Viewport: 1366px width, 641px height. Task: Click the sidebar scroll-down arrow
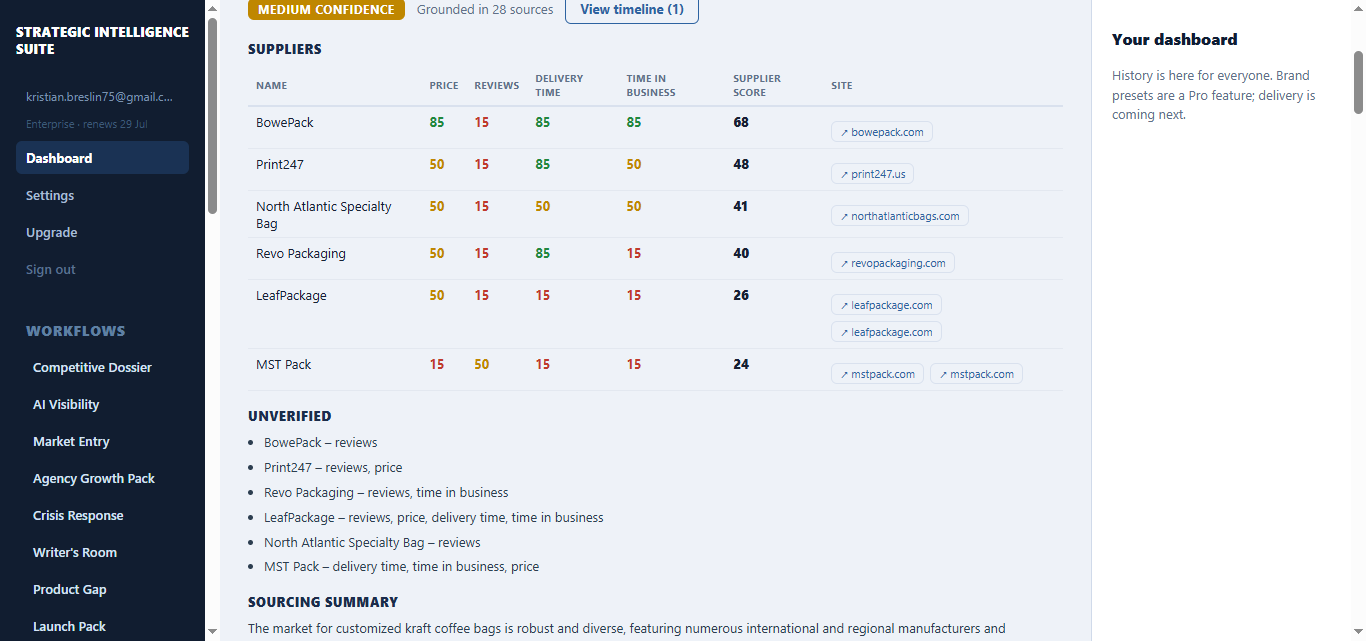(212, 631)
